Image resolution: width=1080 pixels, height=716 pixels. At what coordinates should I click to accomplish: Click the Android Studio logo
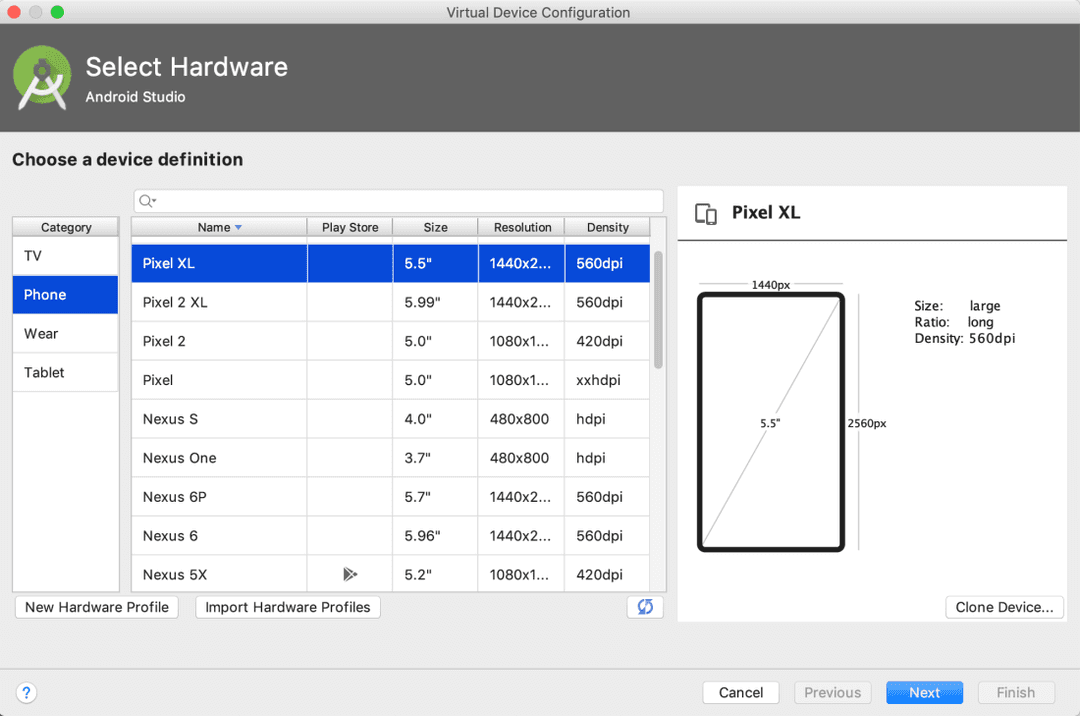(x=42, y=78)
